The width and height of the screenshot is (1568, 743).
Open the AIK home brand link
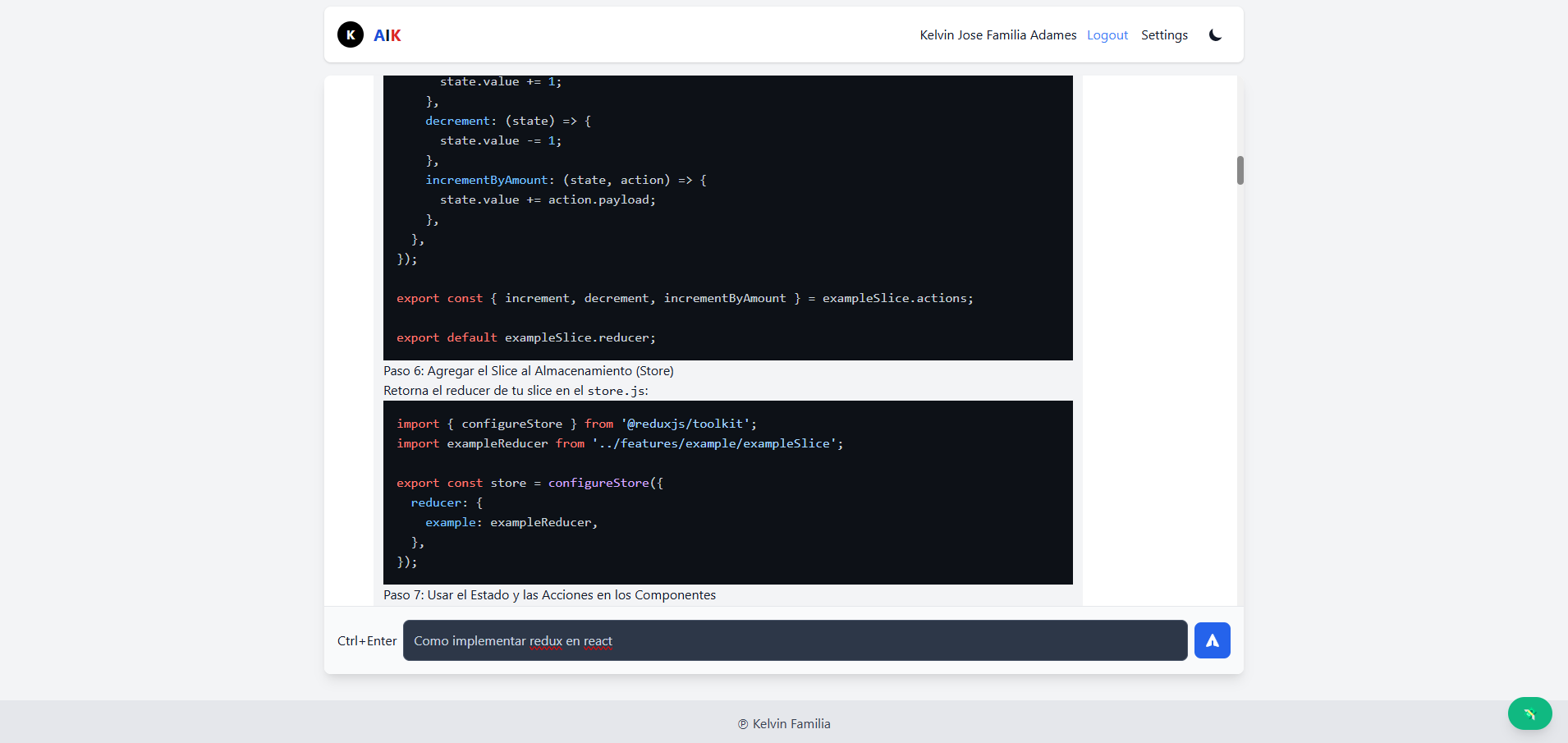point(387,35)
